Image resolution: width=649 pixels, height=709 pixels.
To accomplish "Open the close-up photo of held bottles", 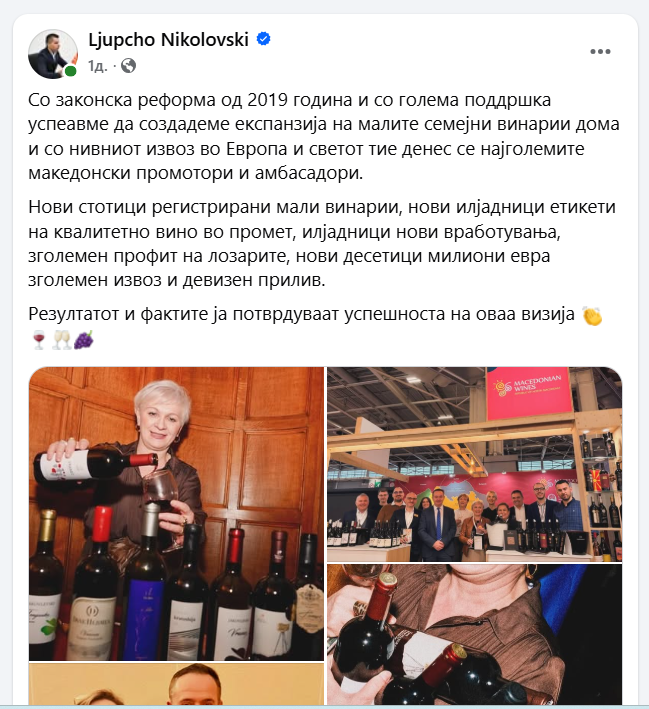I will pos(474,634).
